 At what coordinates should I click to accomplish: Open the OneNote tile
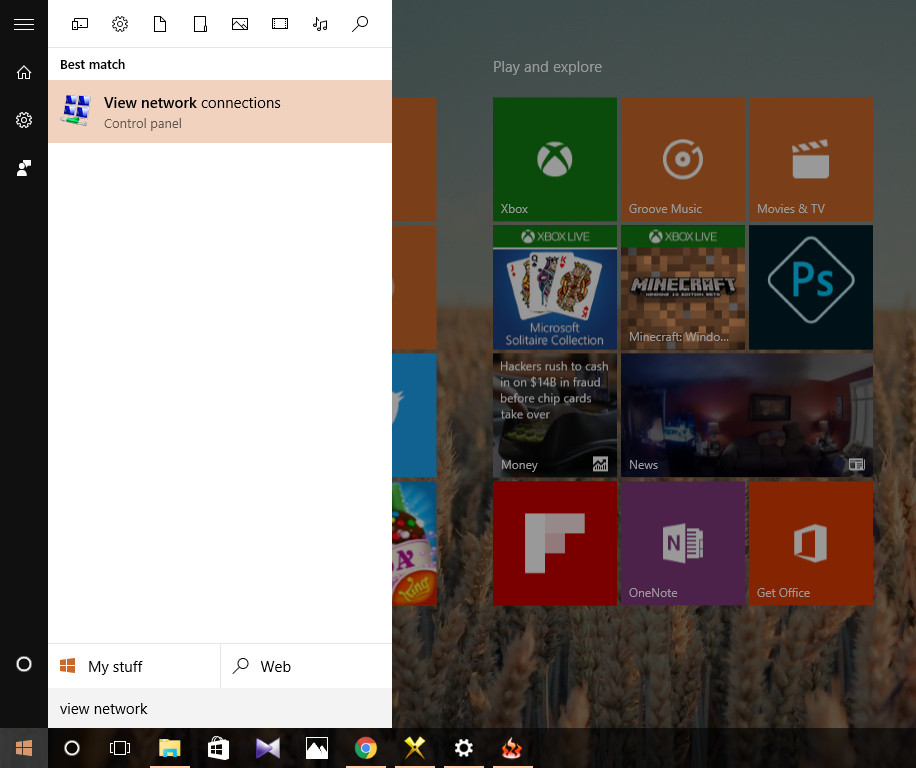[683, 543]
